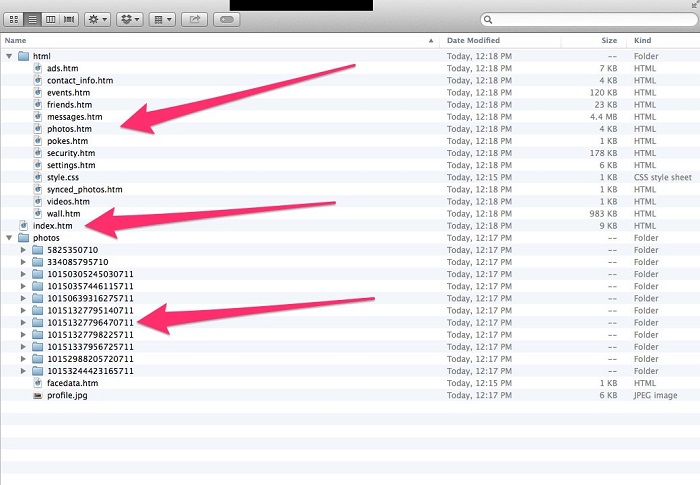Click the 120 KB size value
Viewport: 700px width, 485px height.
pos(604,92)
